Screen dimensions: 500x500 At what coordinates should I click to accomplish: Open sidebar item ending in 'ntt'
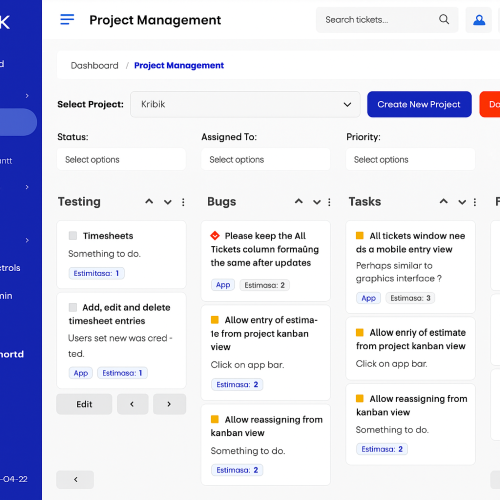pyautogui.click(x=6, y=161)
